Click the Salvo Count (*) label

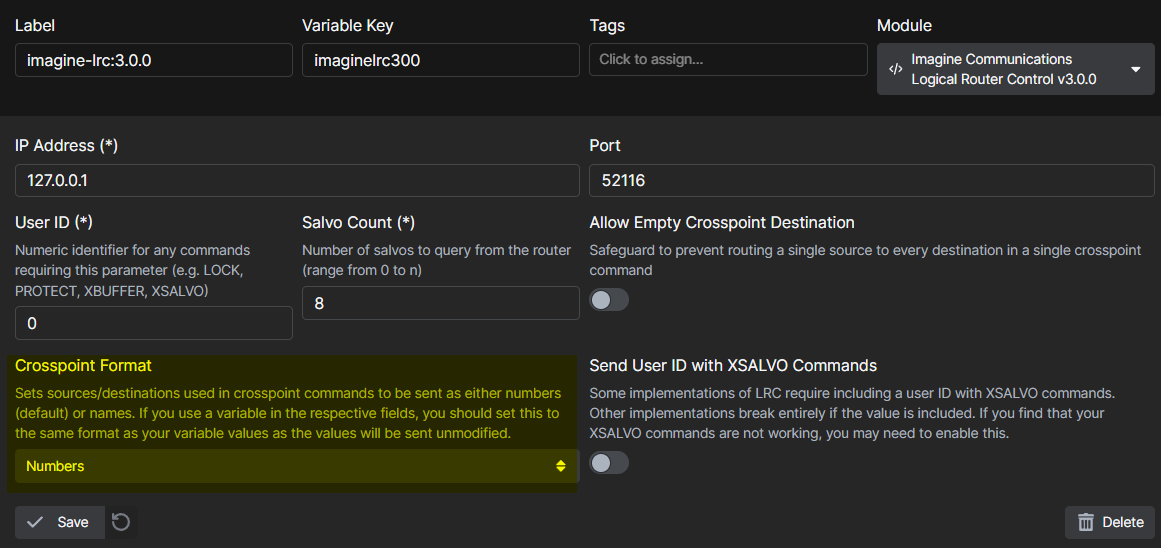click(358, 222)
